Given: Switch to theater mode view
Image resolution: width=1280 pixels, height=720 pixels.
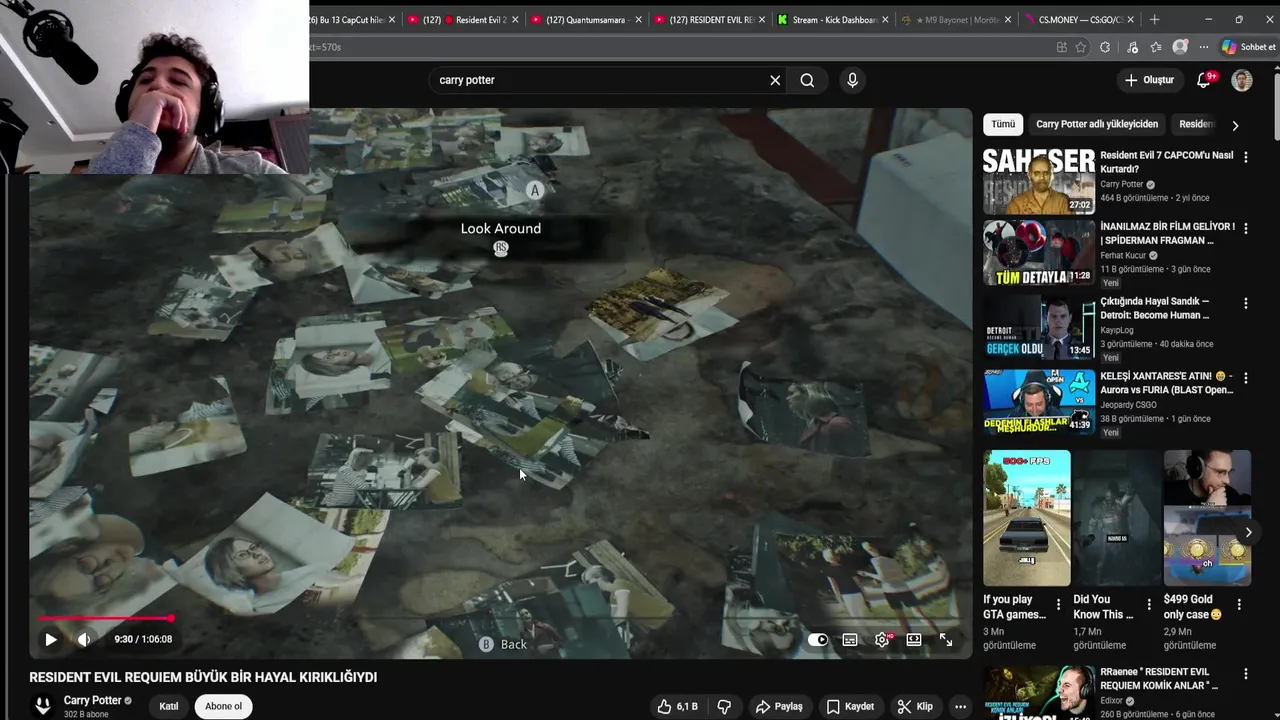Looking at the screenshot, I should tap(914, 640).
